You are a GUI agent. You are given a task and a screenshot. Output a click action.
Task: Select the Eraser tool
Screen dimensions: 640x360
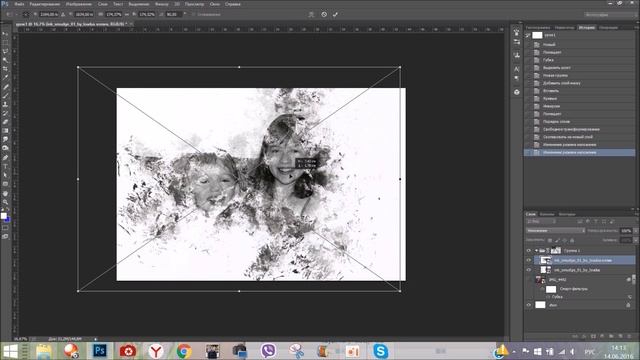point(5,122)
